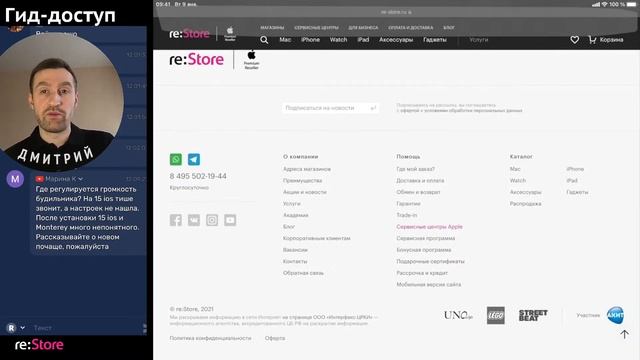
Task: Open Гарантия footer link
Action: tap(408, 204)
